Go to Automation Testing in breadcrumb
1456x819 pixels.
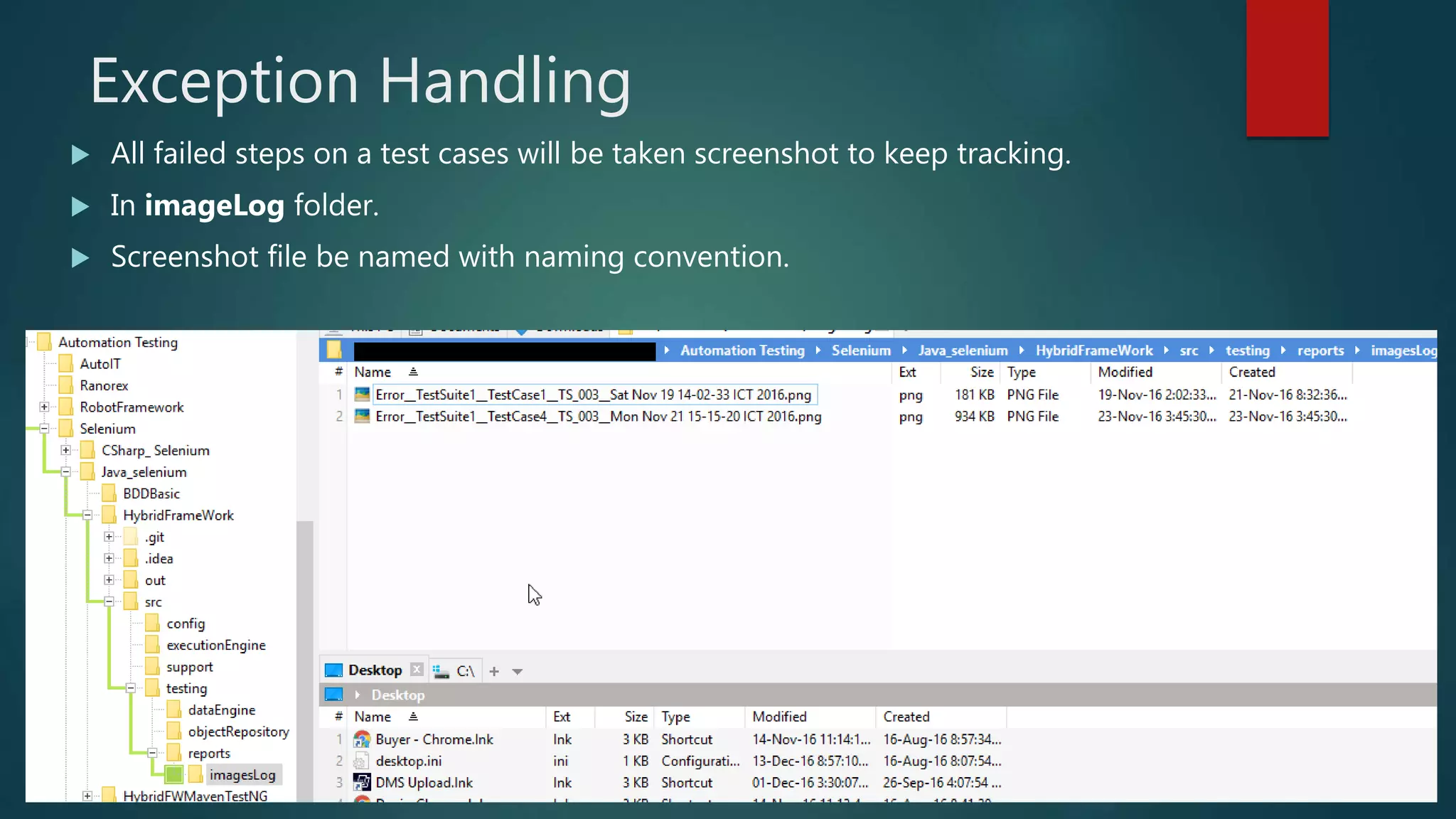pyautogui.click(x=742, y=350)
